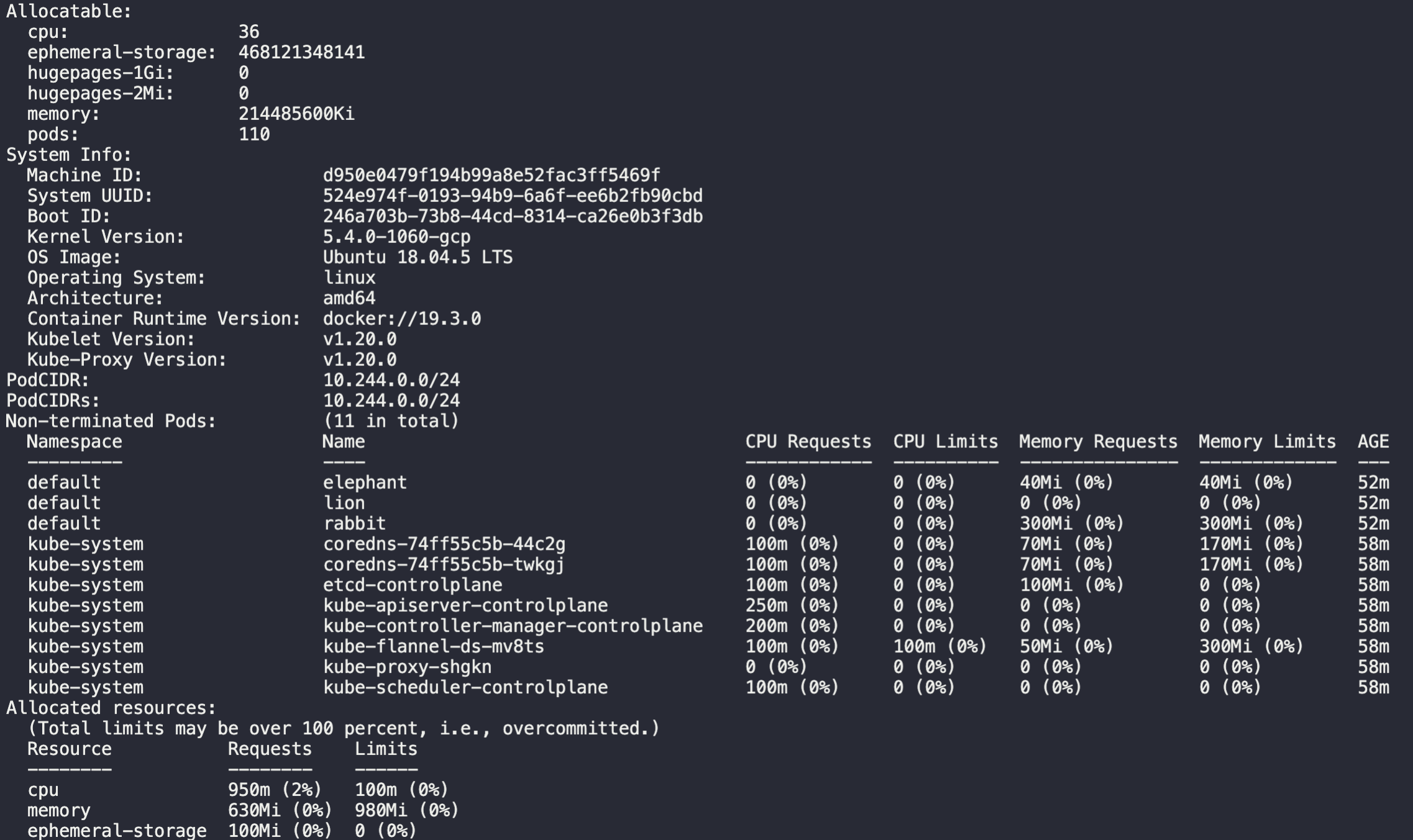The image size is (1413, 840).
Task: Click the 950m (2%) cpu requests total
Action: coord(275,790)
